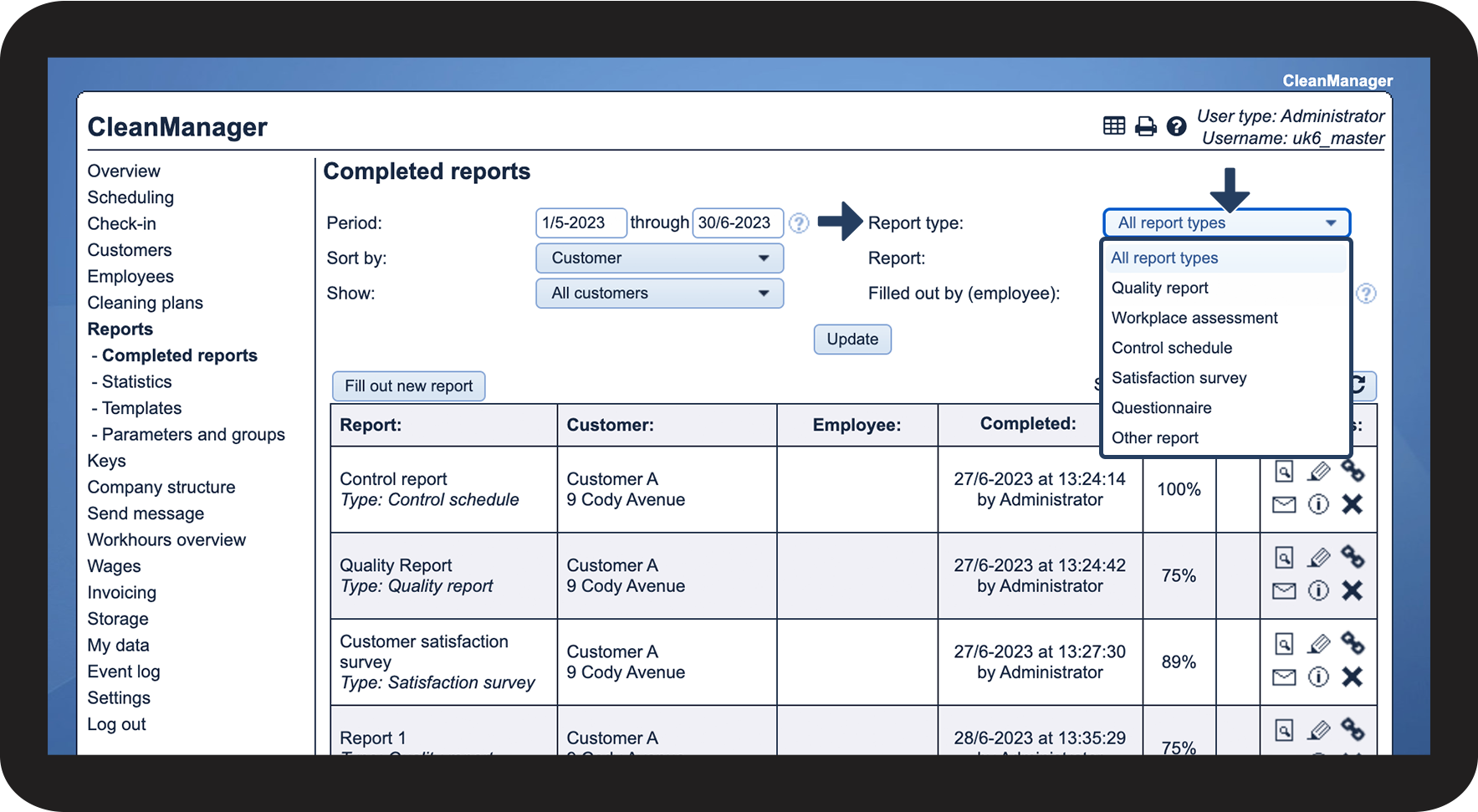Open help via the question mark icon

click(1176, 126)
